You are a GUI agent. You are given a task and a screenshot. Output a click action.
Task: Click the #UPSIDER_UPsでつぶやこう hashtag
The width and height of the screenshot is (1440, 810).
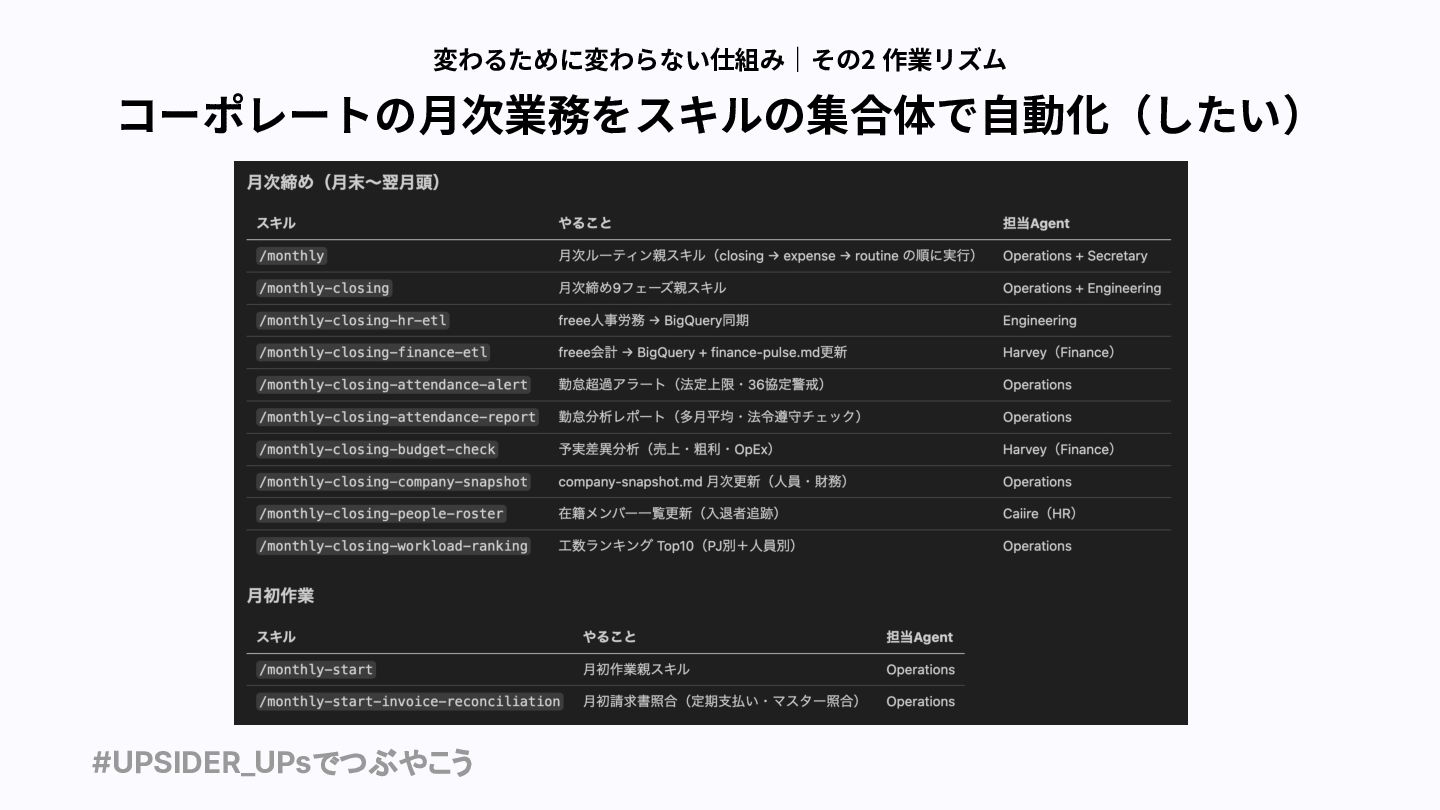pos(282,763)
